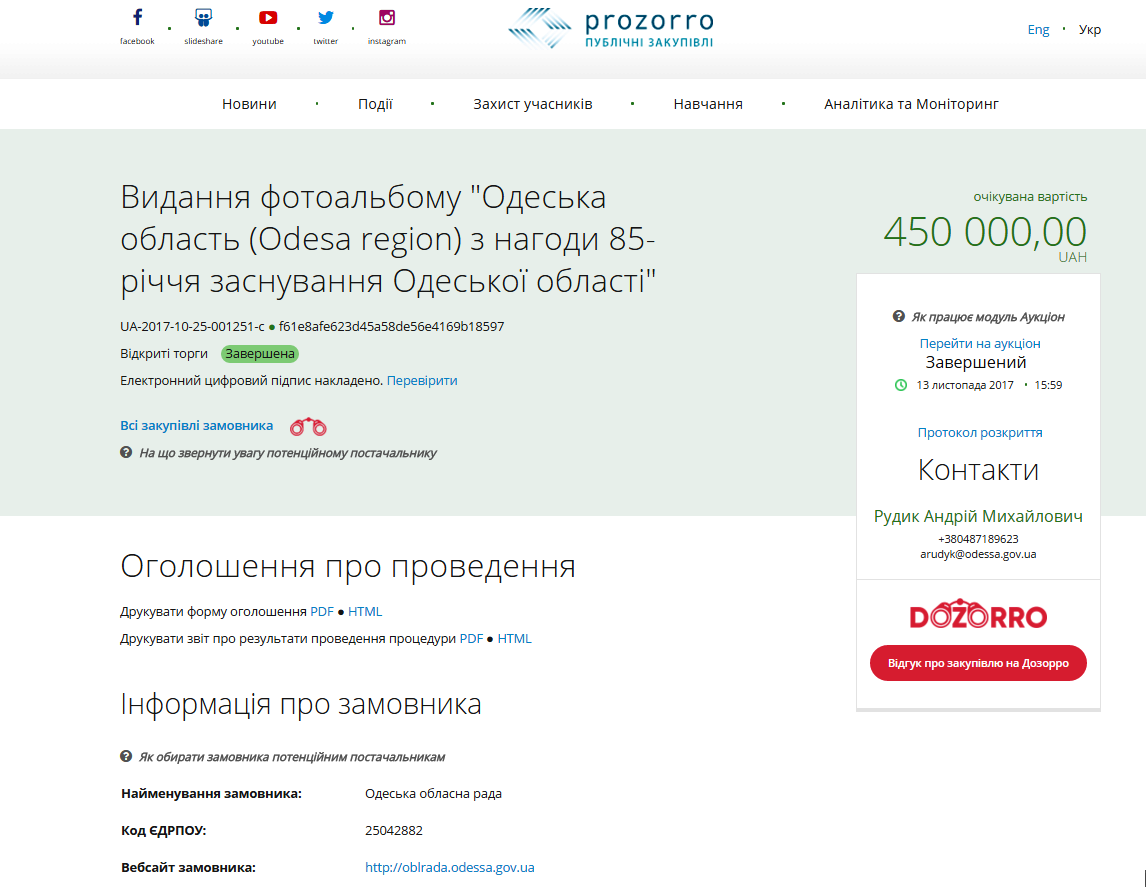The width and height of the screenshot is (1146, 887).
Task: Click the Перейти на аукціон link
Action: coord(979,343)
